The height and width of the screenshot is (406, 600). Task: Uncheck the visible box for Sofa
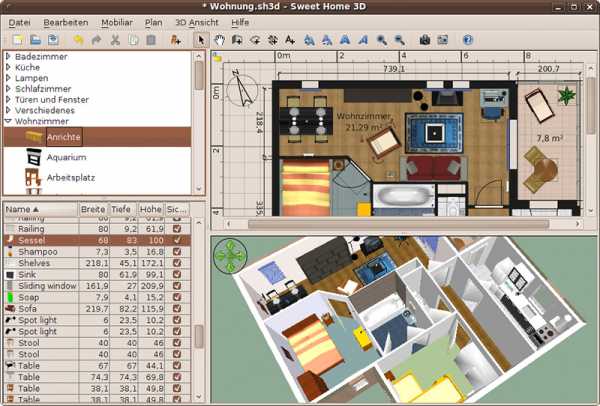coord(177,310)
